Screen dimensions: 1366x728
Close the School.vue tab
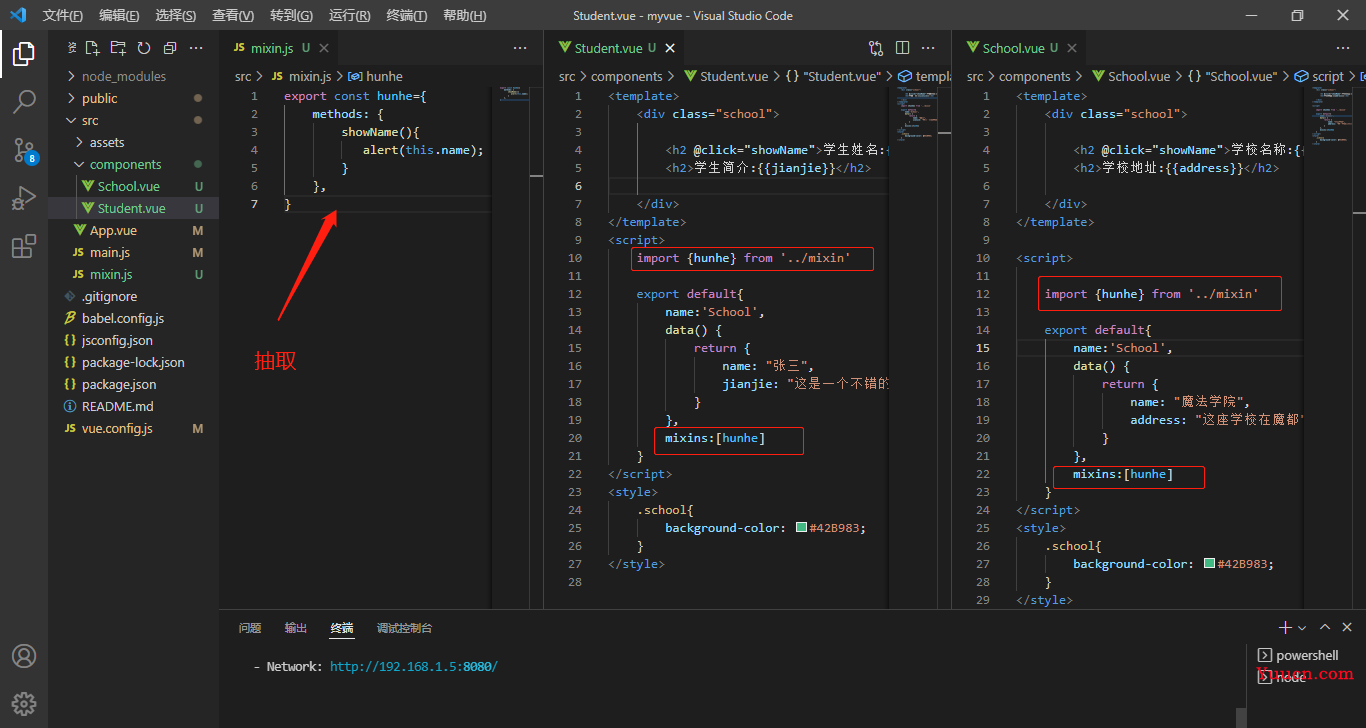(x=1072, y=48)
